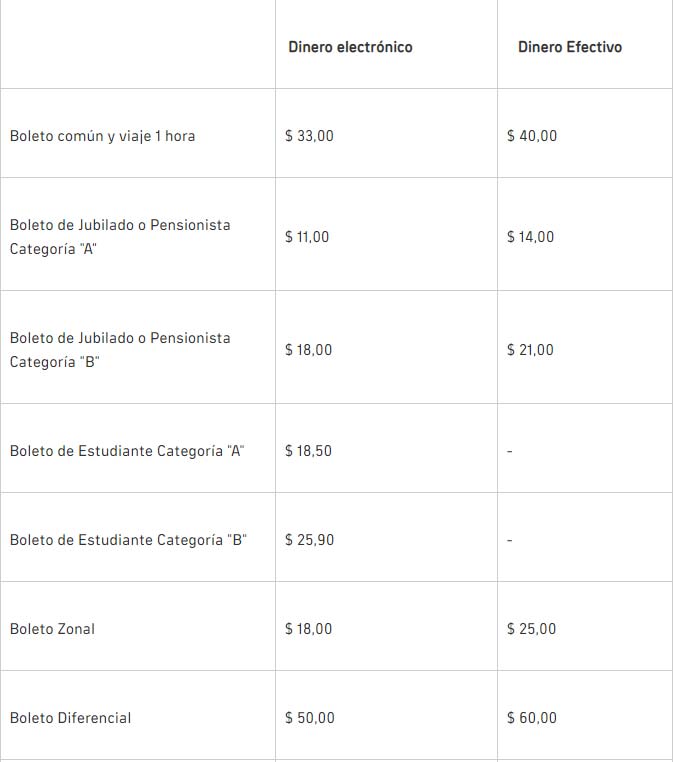
Task: Select Boleto de Jubilado Categoría "B" label
Action: 120,350
